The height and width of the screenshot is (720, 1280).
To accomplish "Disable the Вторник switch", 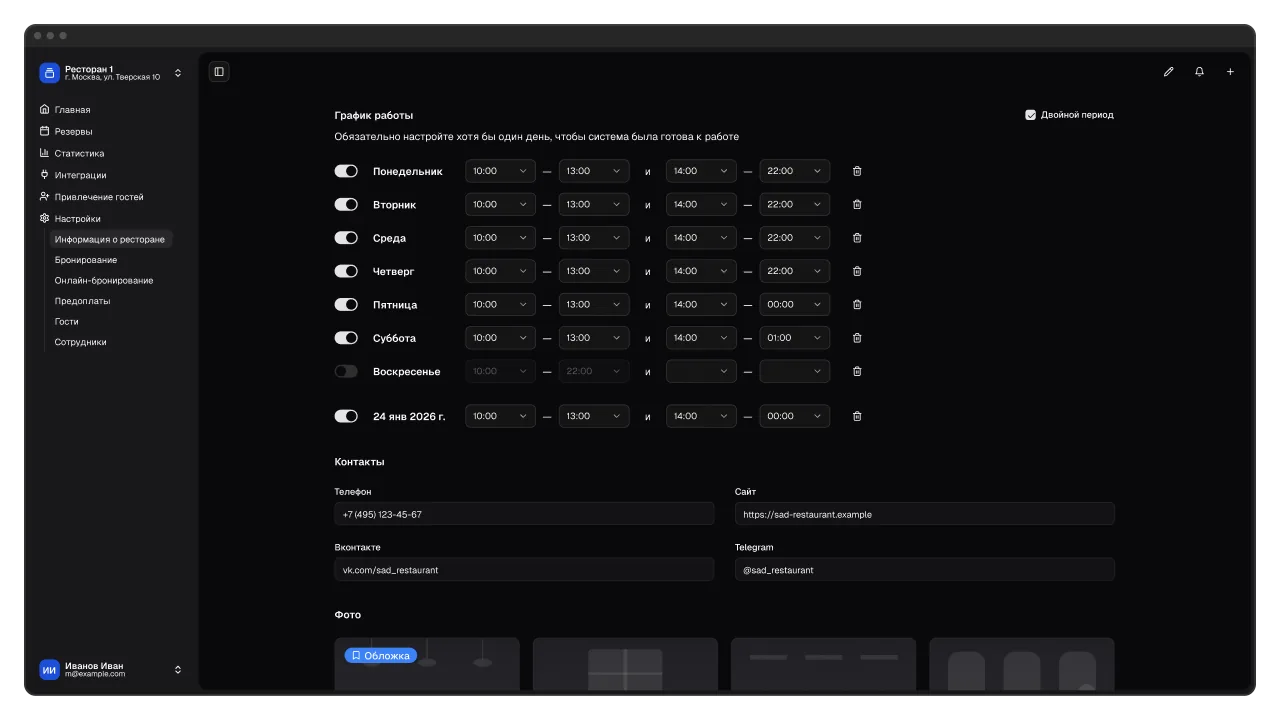I will tap(346, 204).
